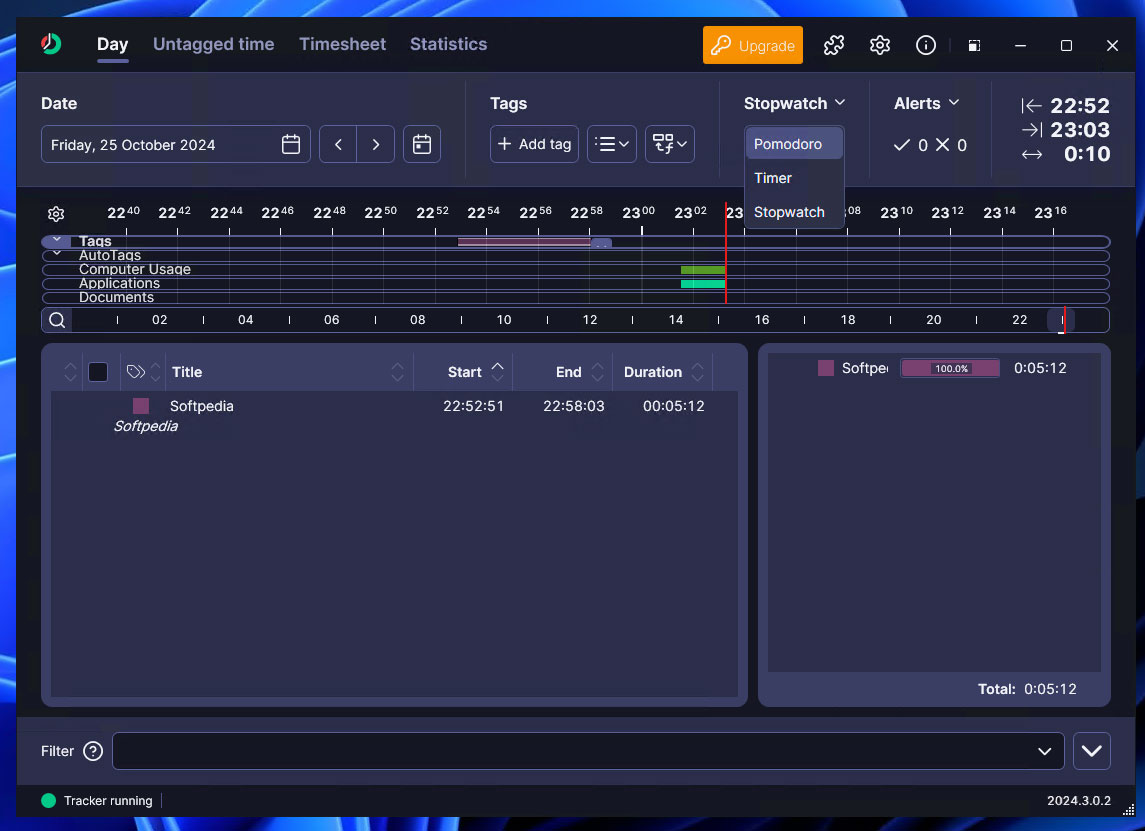Image resolution: width=1145 pixels, height=831 pixels.
Task: Switch to the Timesheet tab
Action: tap(341, 44)
